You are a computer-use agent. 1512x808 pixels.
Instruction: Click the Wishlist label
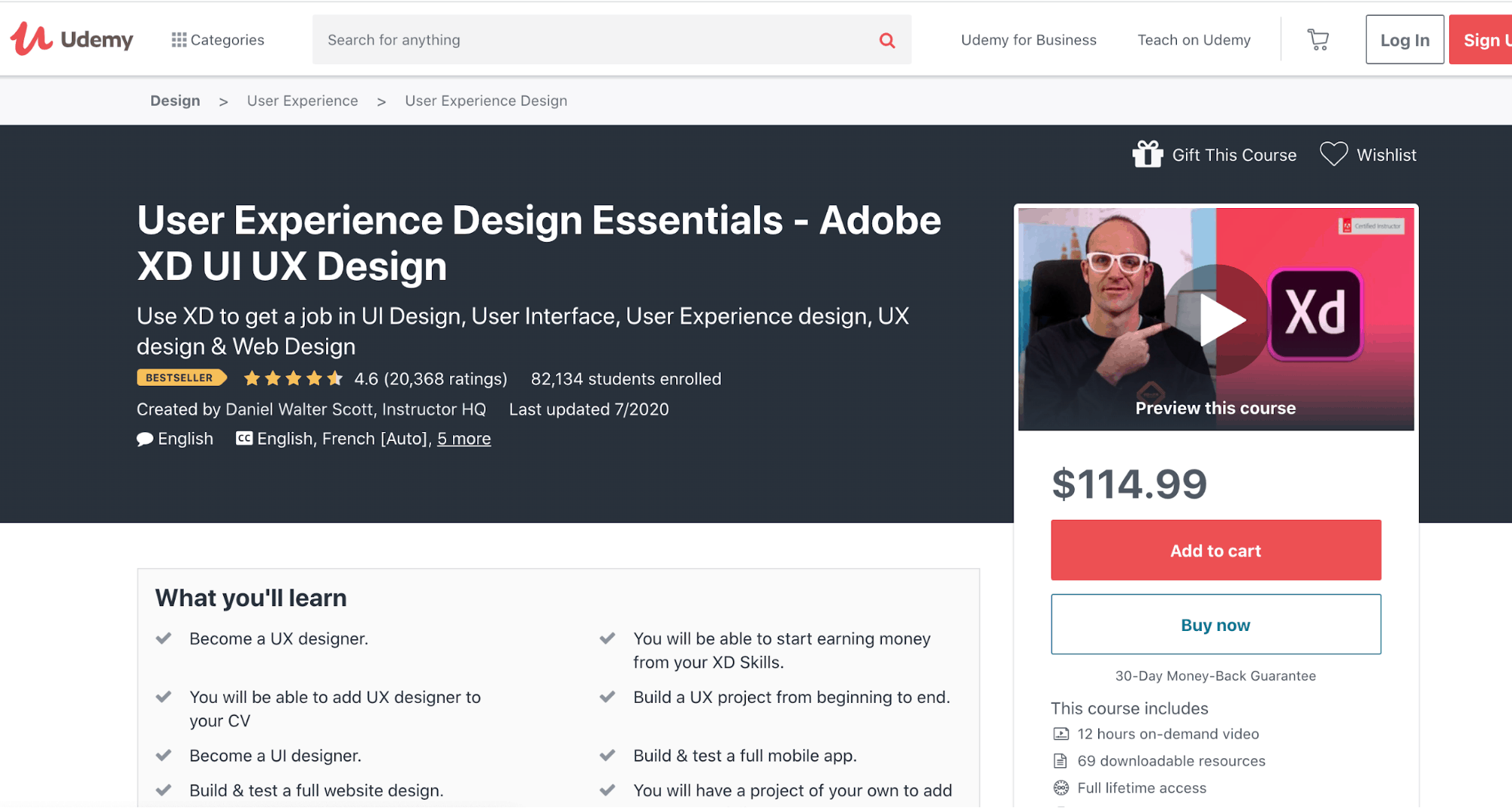[x=1386, y=155]
